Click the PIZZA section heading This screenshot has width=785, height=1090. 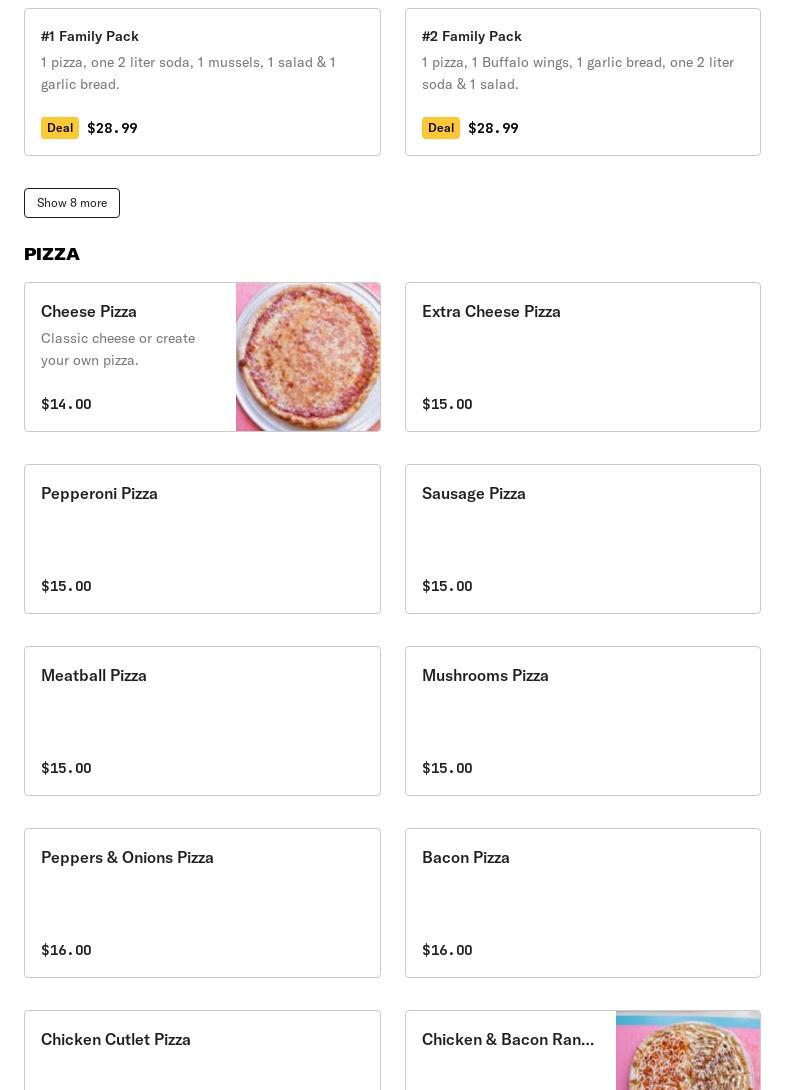pos(52,254)
